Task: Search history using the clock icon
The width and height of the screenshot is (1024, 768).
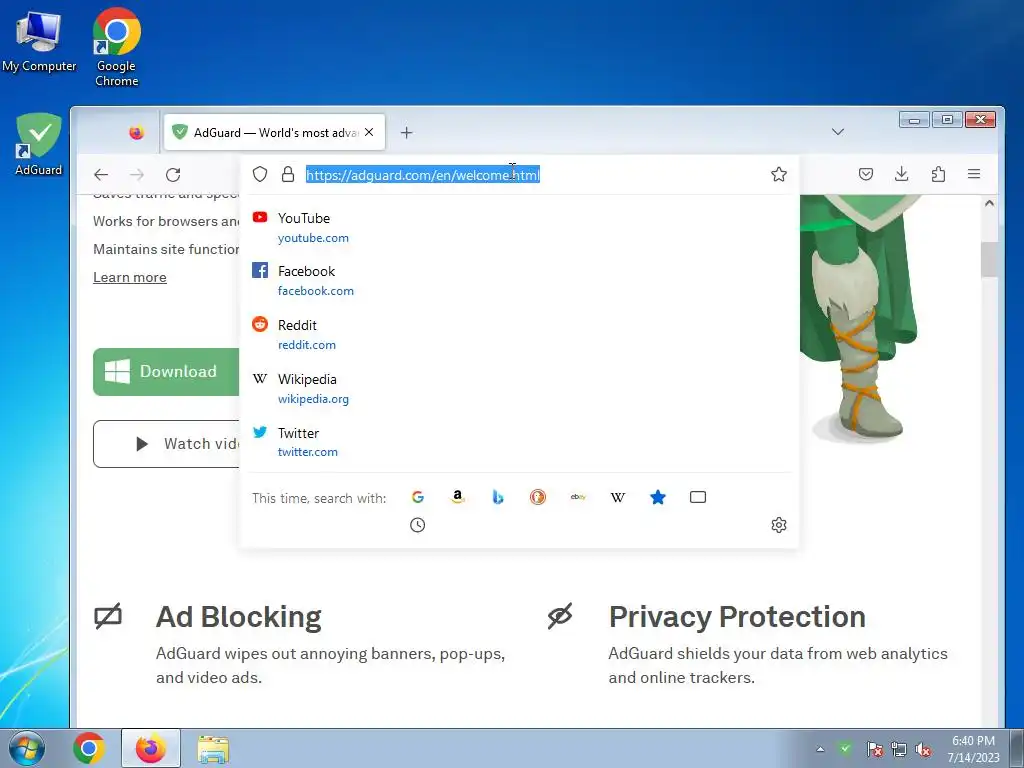Action: point(417,525)
